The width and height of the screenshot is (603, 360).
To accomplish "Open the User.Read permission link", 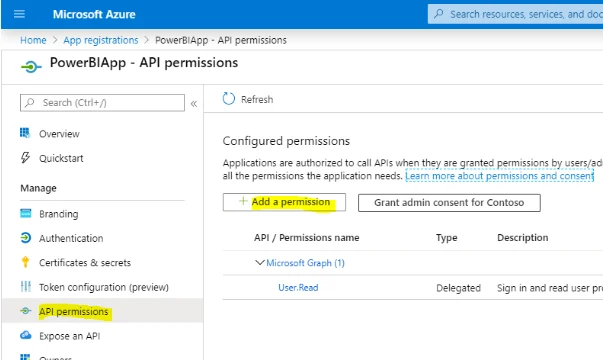I will 298,288.
